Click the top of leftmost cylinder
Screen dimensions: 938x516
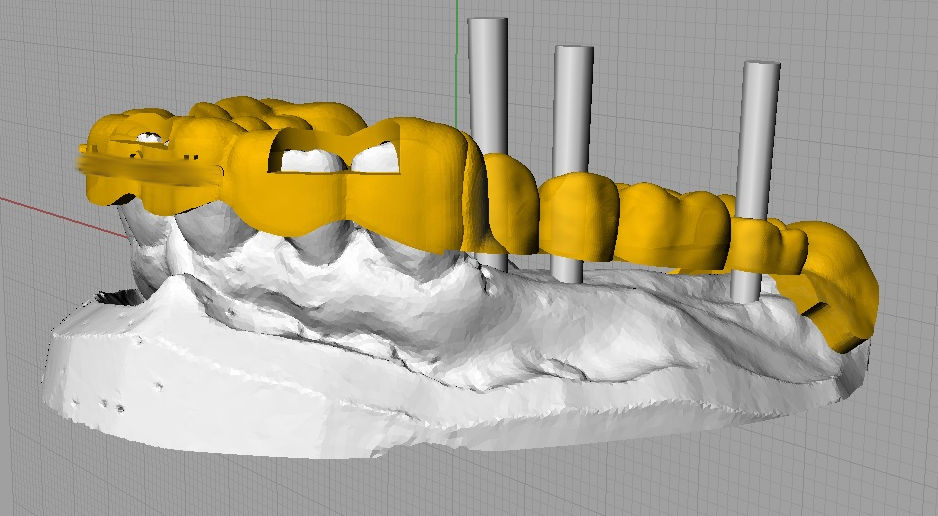488,23
